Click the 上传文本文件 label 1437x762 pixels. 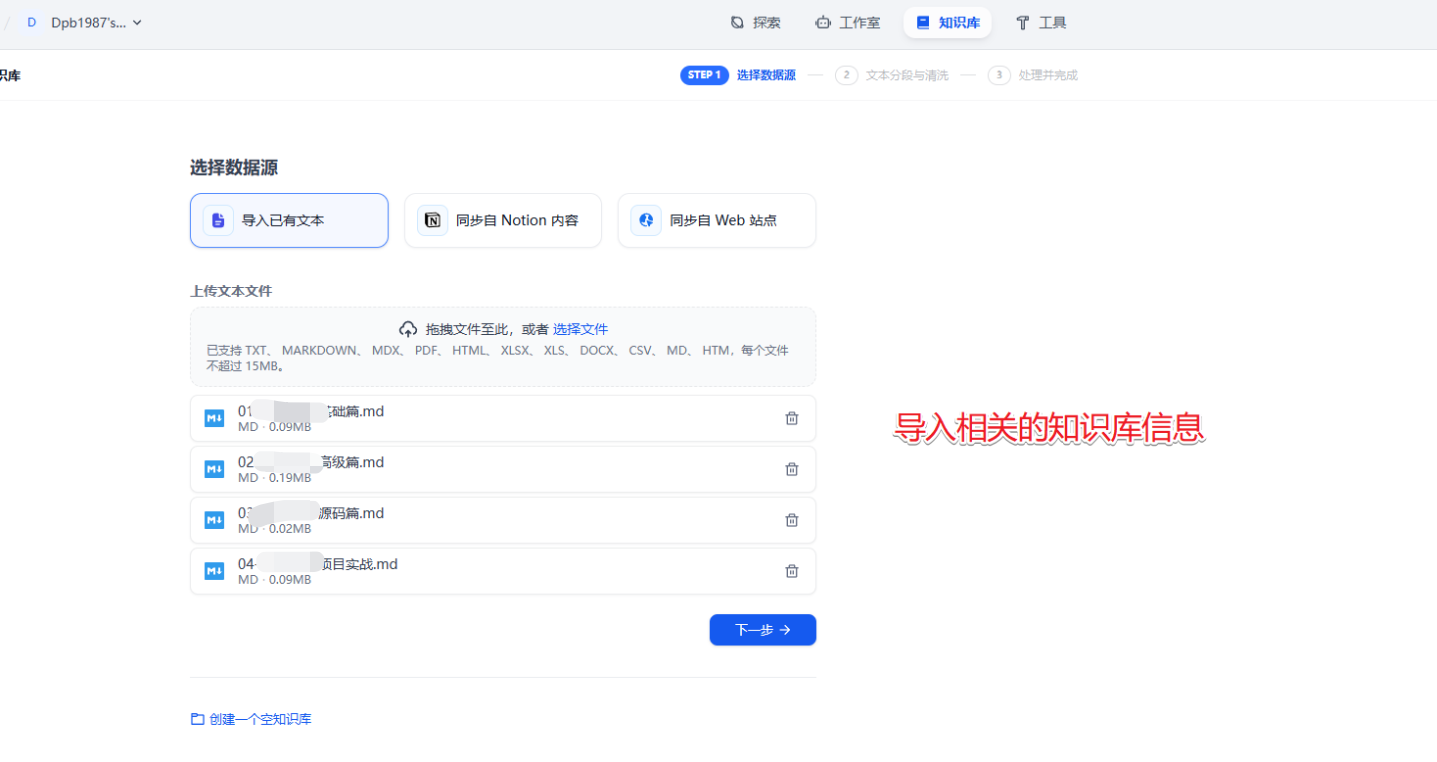(231, 291)
